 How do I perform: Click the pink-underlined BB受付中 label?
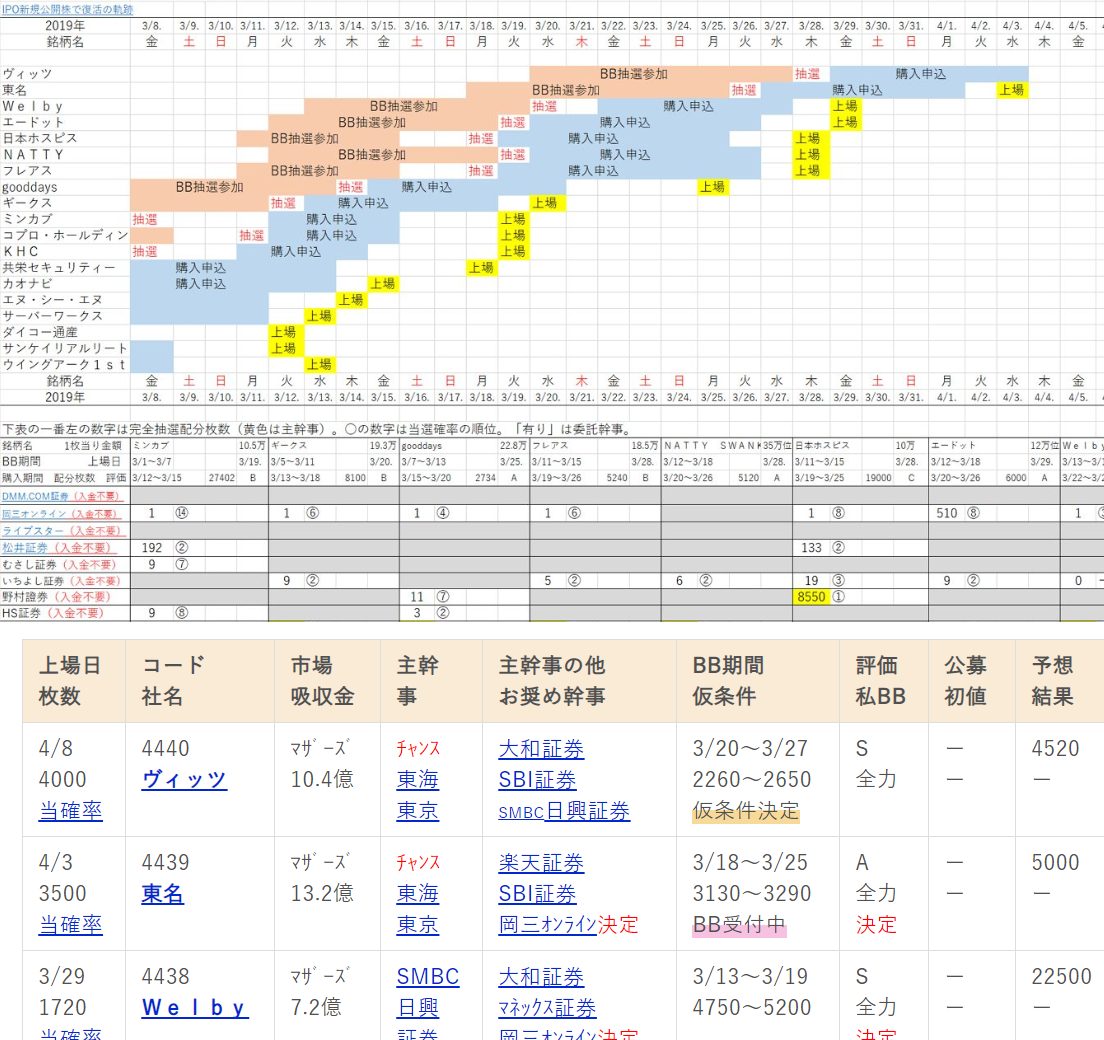click(739, 925)
